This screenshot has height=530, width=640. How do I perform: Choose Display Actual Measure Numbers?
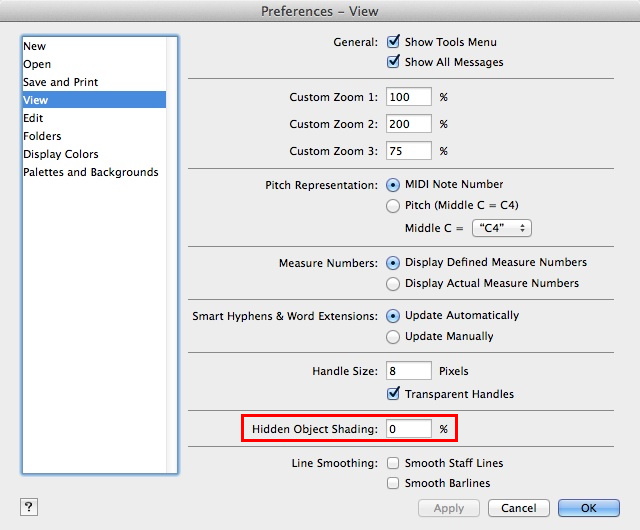393,284
